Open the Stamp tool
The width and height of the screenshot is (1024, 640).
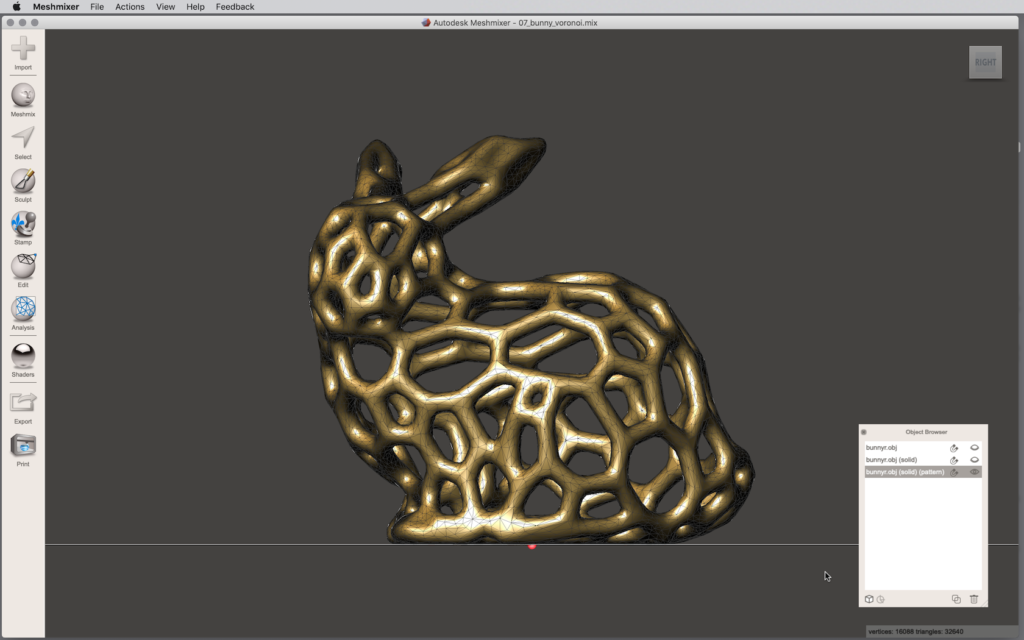23,224
